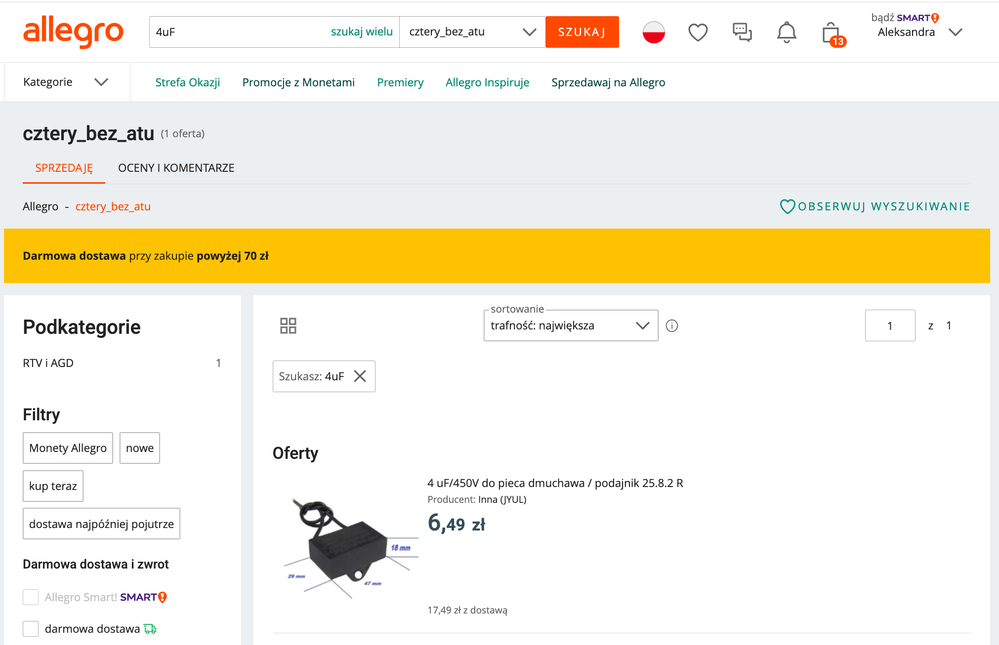Tick the Allegro Smart! checkbox
The width and height of the screenshot is (999, 645).
tap(31, 597)
